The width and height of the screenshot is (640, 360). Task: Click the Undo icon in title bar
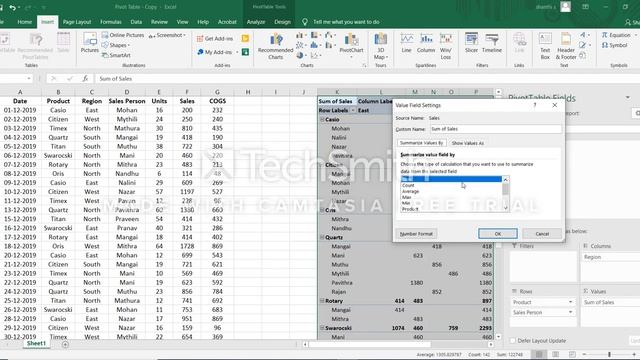pos(13,7)
